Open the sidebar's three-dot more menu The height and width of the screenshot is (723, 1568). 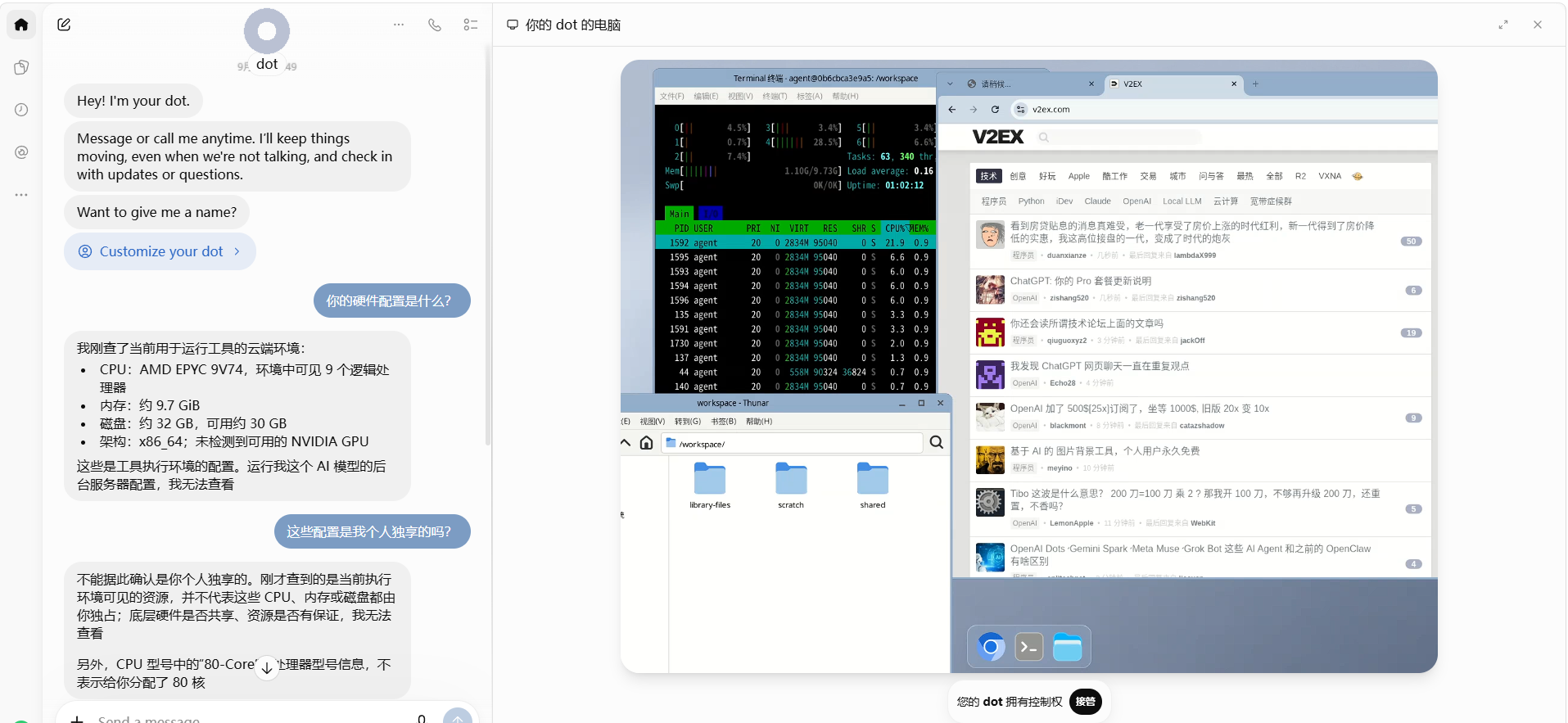(21, 195)
